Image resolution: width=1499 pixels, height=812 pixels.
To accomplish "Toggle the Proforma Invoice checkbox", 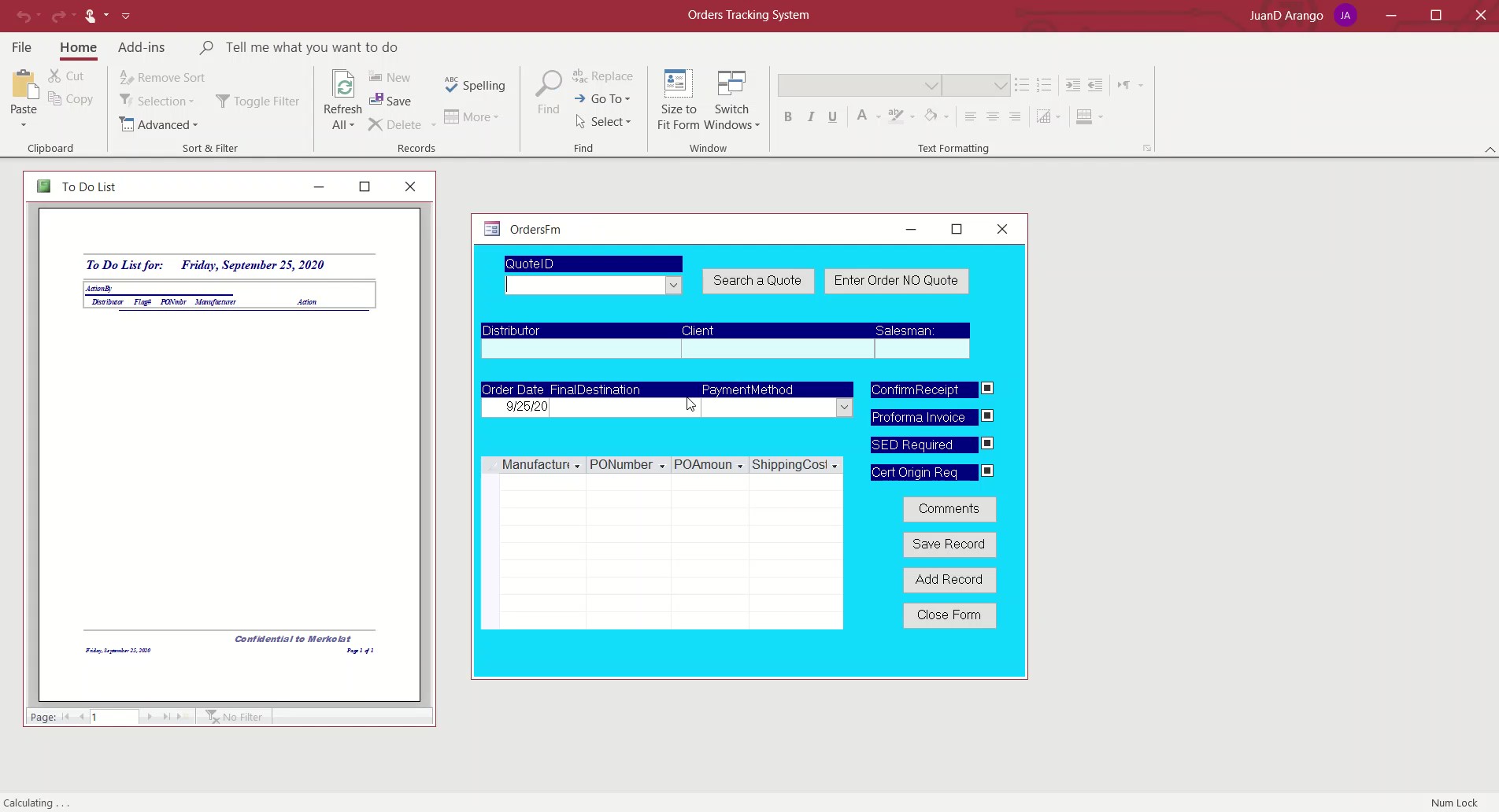I will click(x=987, y=416).
